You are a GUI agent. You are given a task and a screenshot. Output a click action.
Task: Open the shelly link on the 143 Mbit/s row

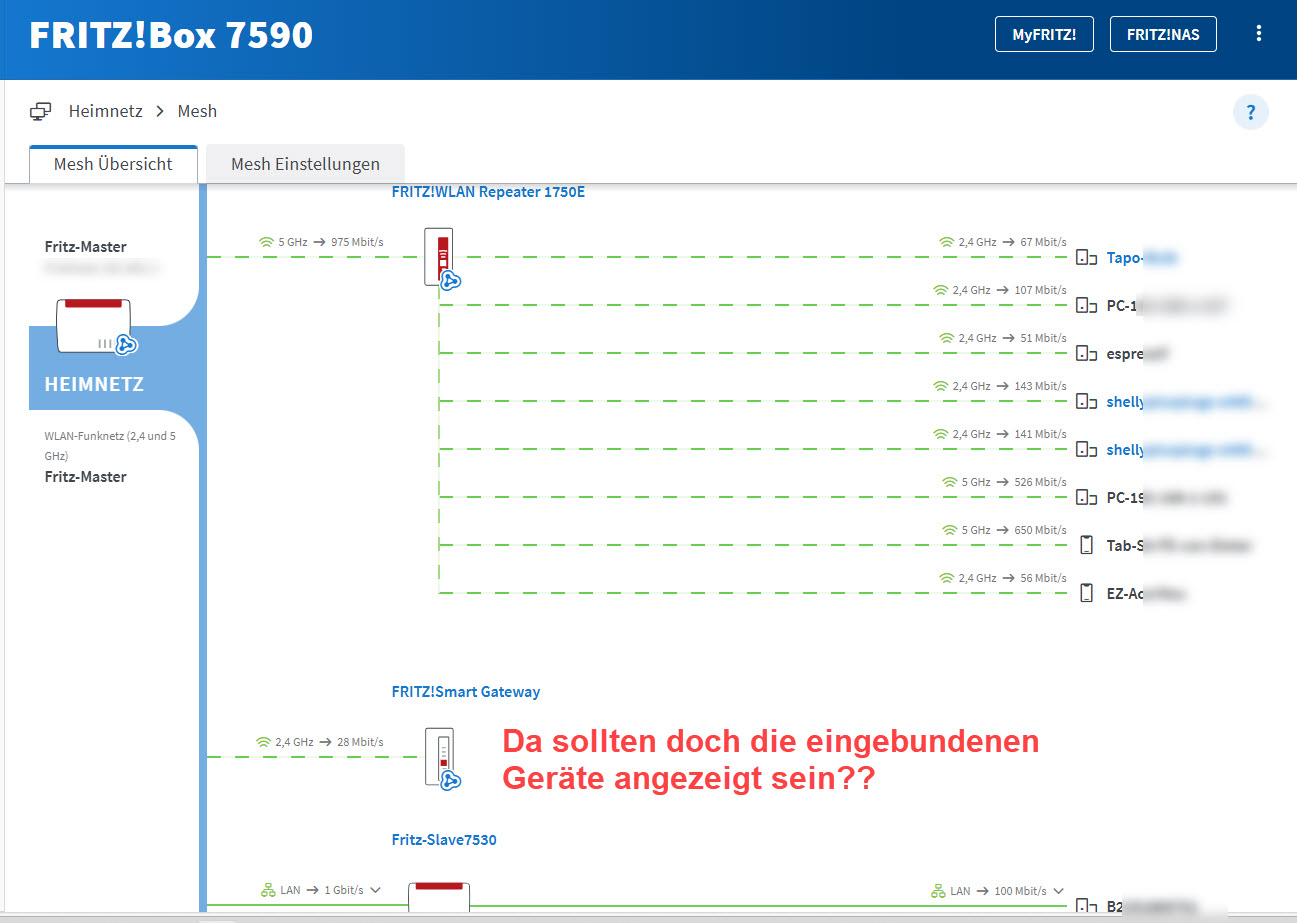pos(1188,402)
